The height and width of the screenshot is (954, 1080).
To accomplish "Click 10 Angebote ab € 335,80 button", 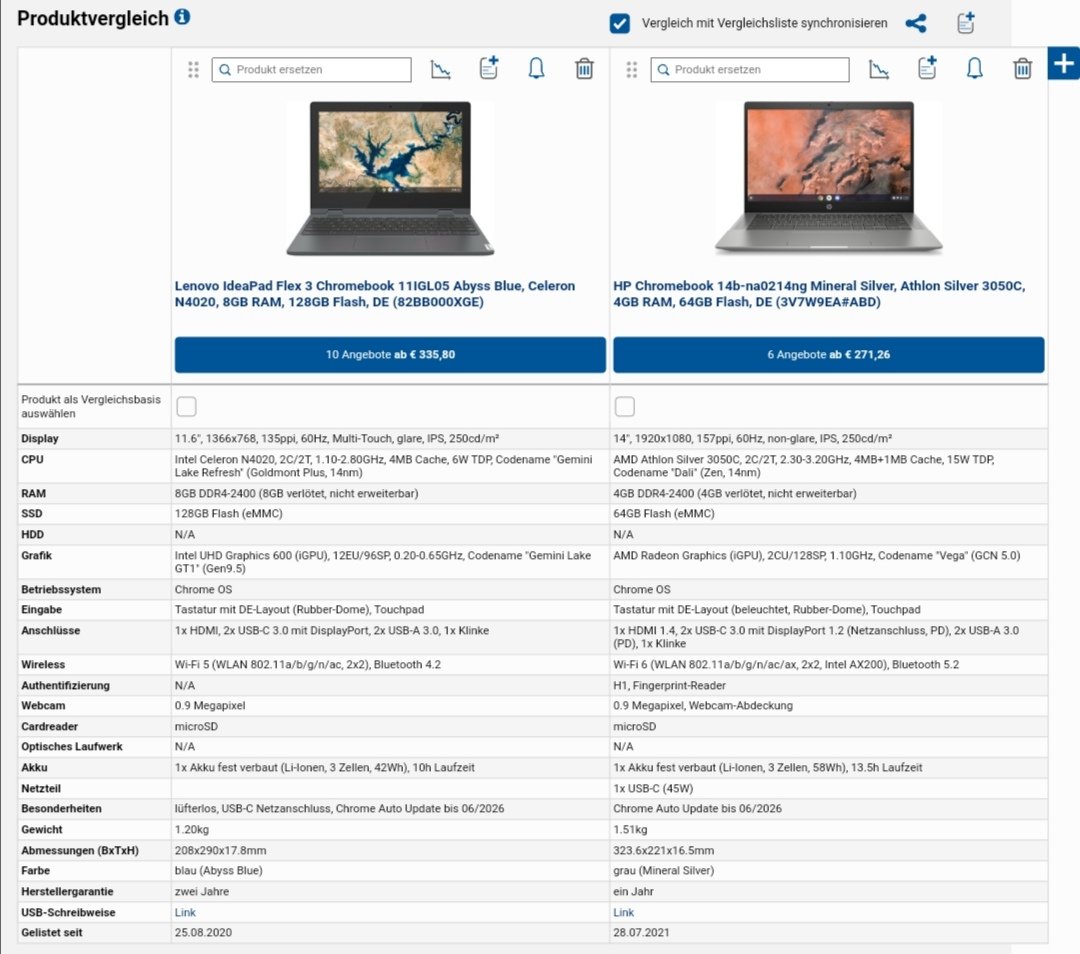I will click(390, 355).
